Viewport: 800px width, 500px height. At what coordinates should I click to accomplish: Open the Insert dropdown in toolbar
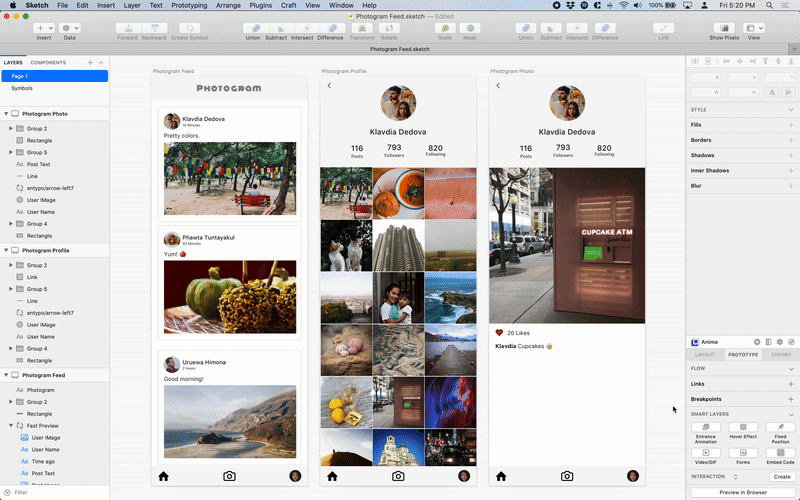click(45, 29)
